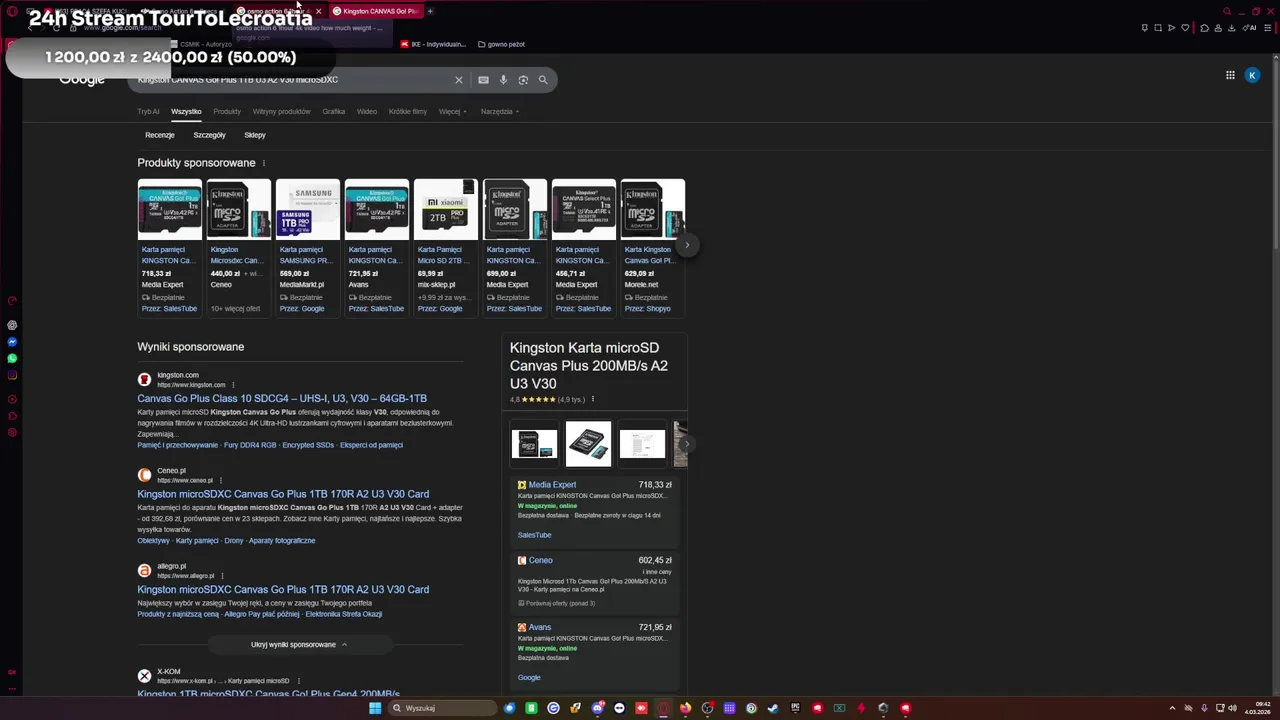Click the taskbar Wyszukaj search field
Viewport: 1280px width, 720px height.
pyautogui.click(x=442, y=708)
